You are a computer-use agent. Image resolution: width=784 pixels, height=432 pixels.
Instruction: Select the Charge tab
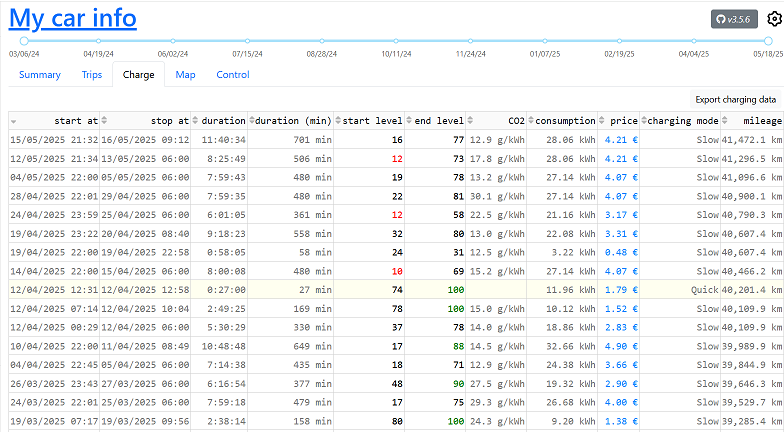pyautogui.click(x=138, y=74)
